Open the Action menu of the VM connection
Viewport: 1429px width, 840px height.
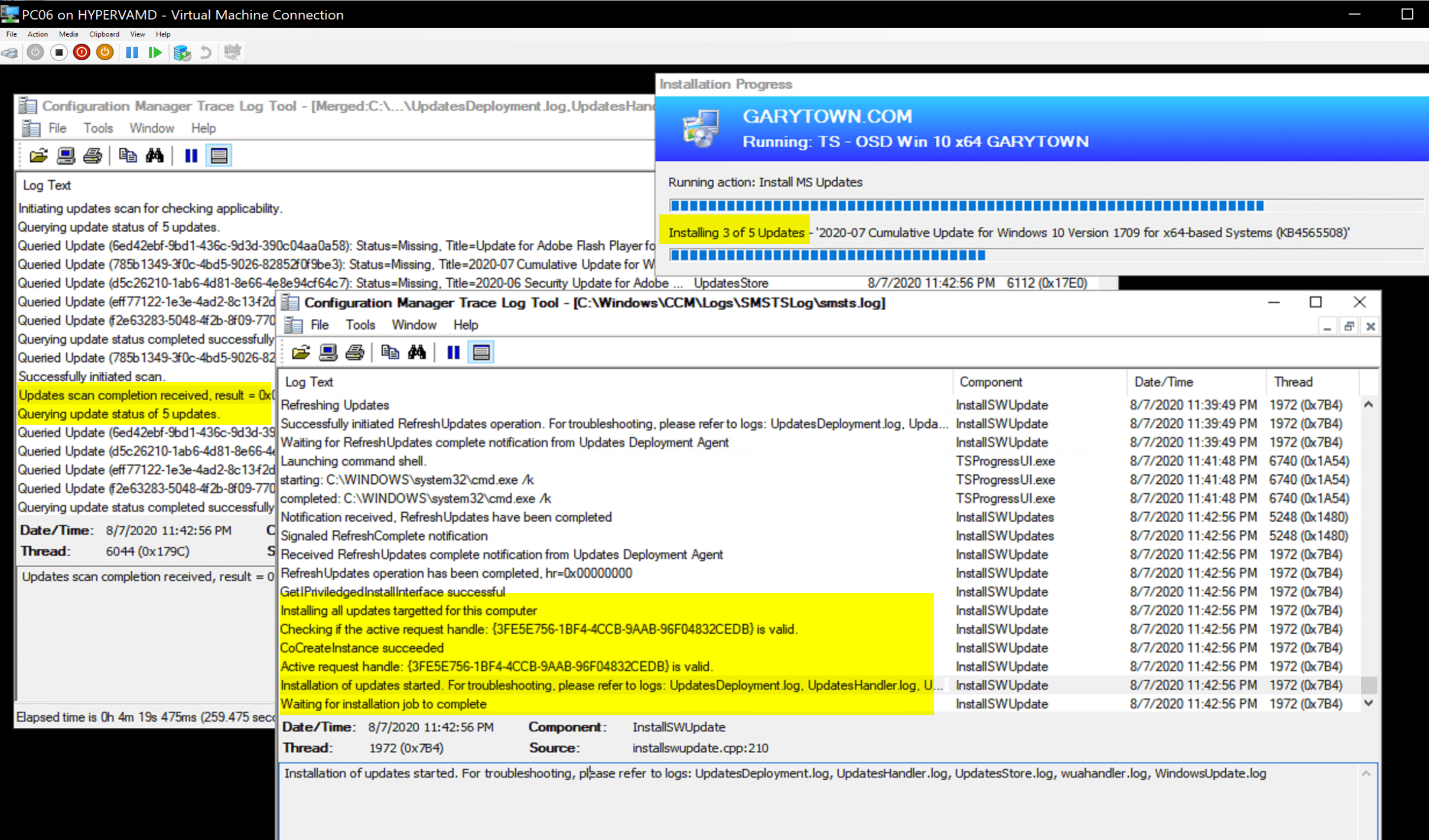[37, 34]
